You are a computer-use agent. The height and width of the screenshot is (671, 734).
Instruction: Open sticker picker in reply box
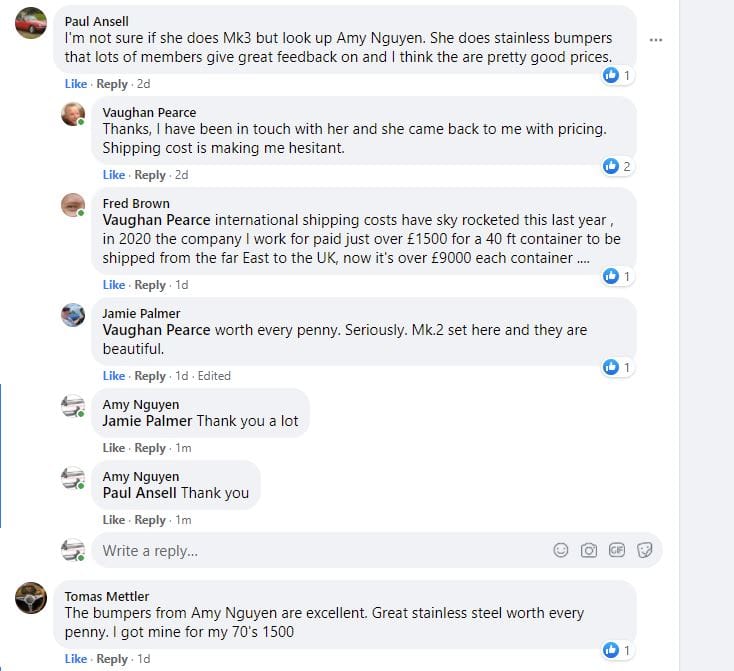[x=645, y=550]
